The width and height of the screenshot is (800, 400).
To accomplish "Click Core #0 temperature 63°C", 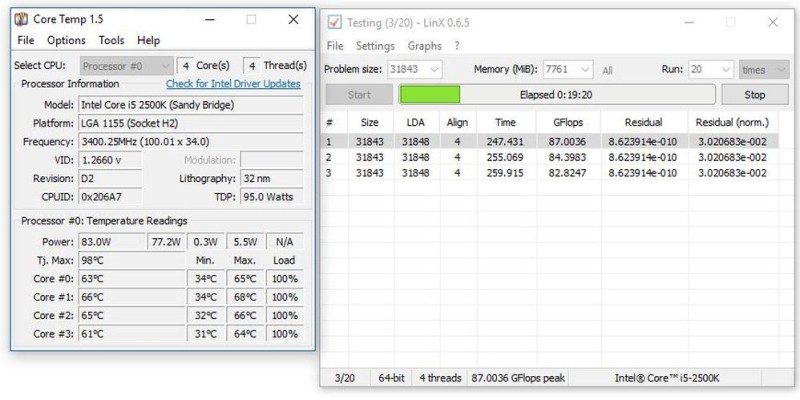I will 132,279.
